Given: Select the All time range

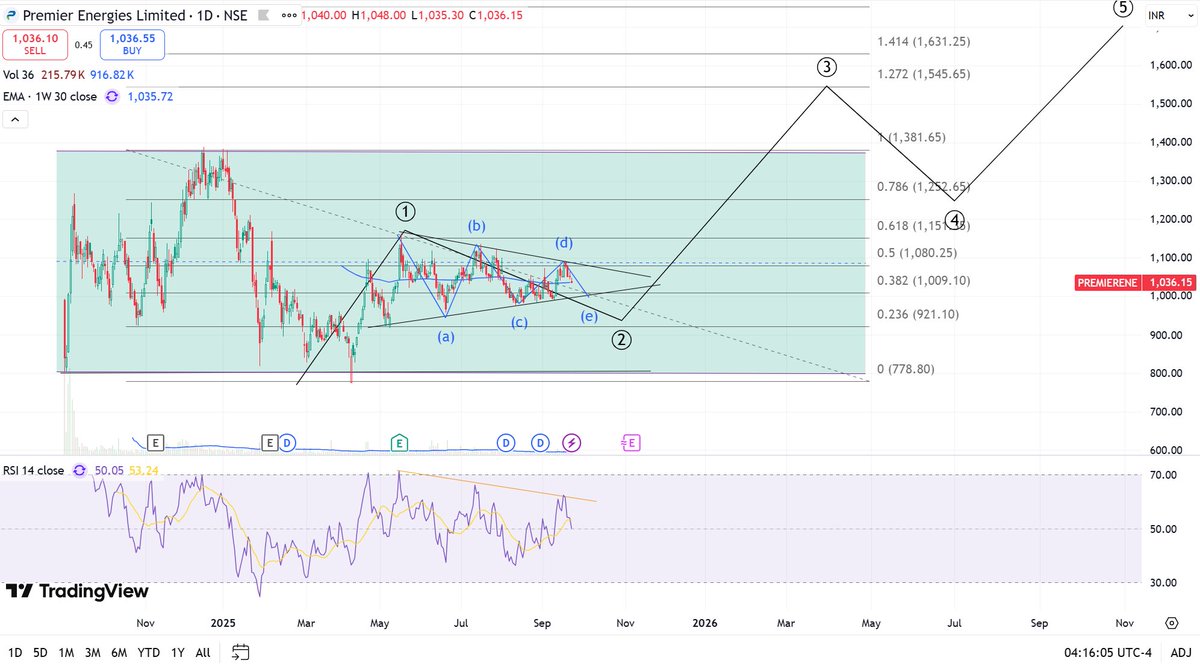Looking at the screenshot, I should tap(203, 652).
